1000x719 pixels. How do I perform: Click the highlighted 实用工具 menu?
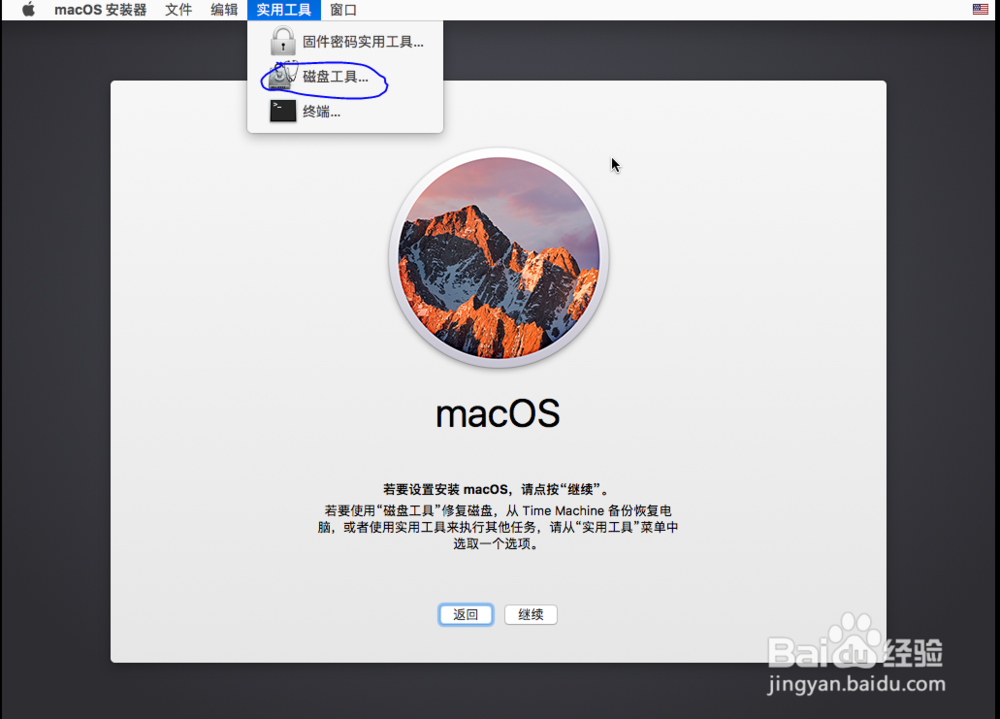point(283,10)
